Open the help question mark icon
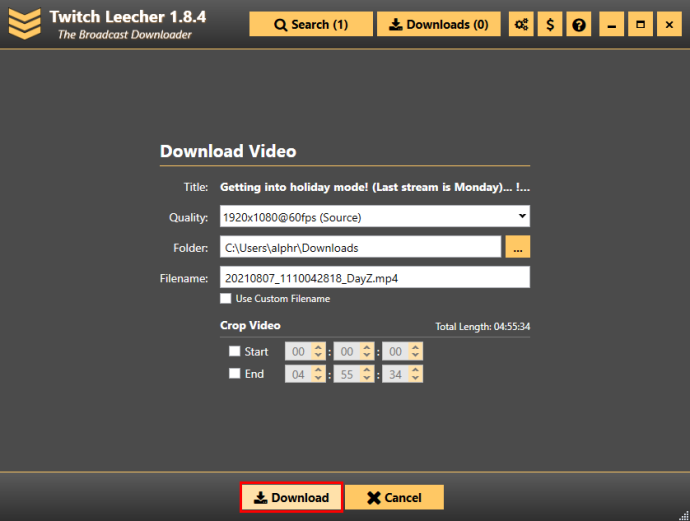 [579, 24]
